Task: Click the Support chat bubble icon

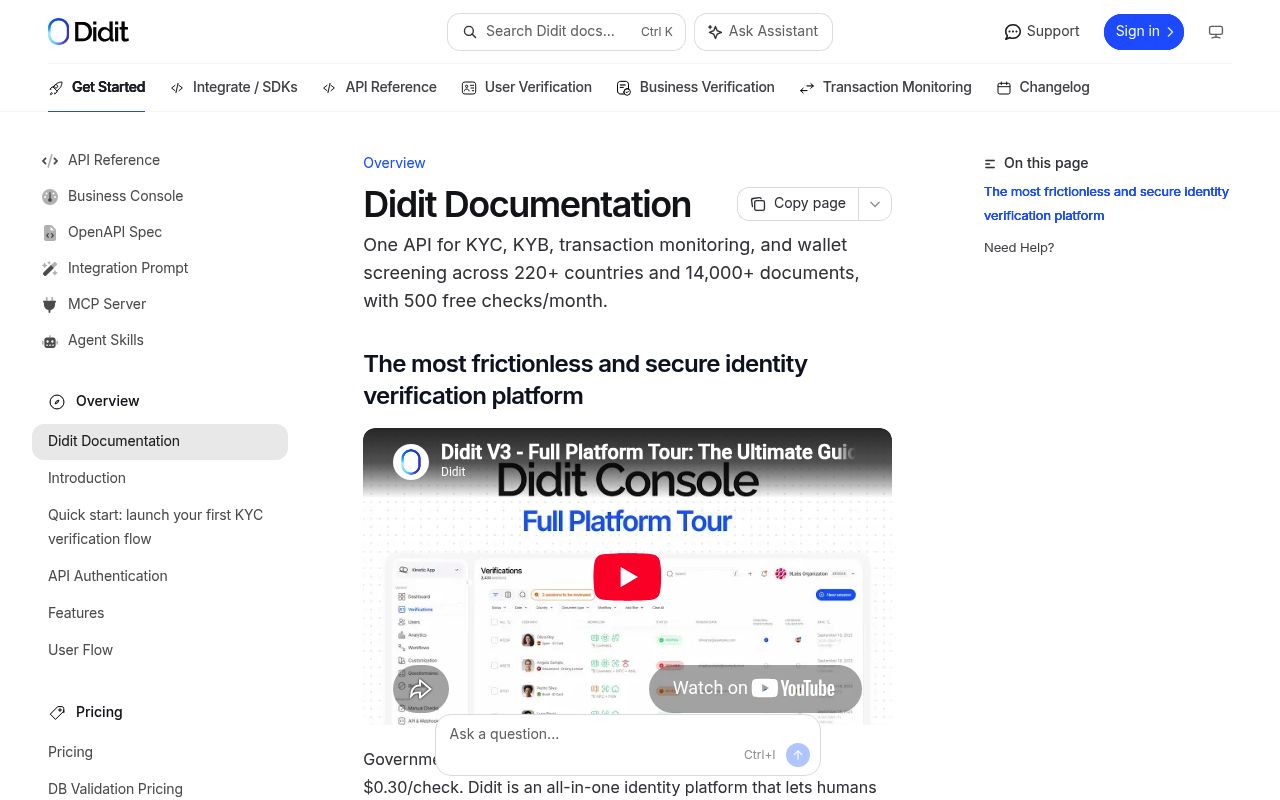Action: coord(1013,32)
